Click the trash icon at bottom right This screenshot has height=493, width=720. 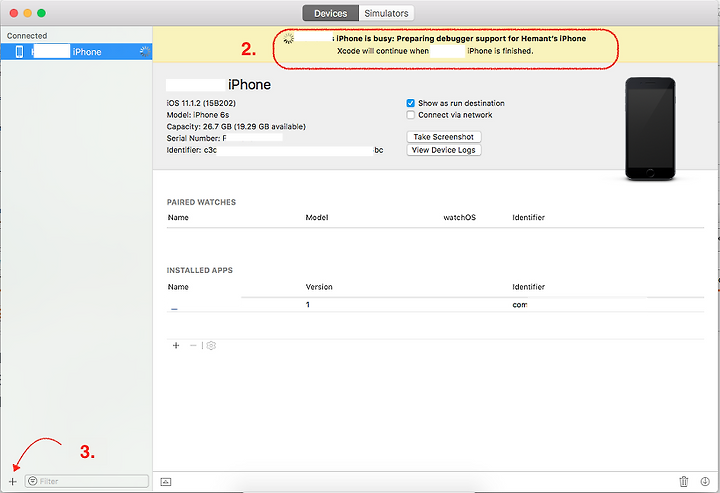point(684,482)
